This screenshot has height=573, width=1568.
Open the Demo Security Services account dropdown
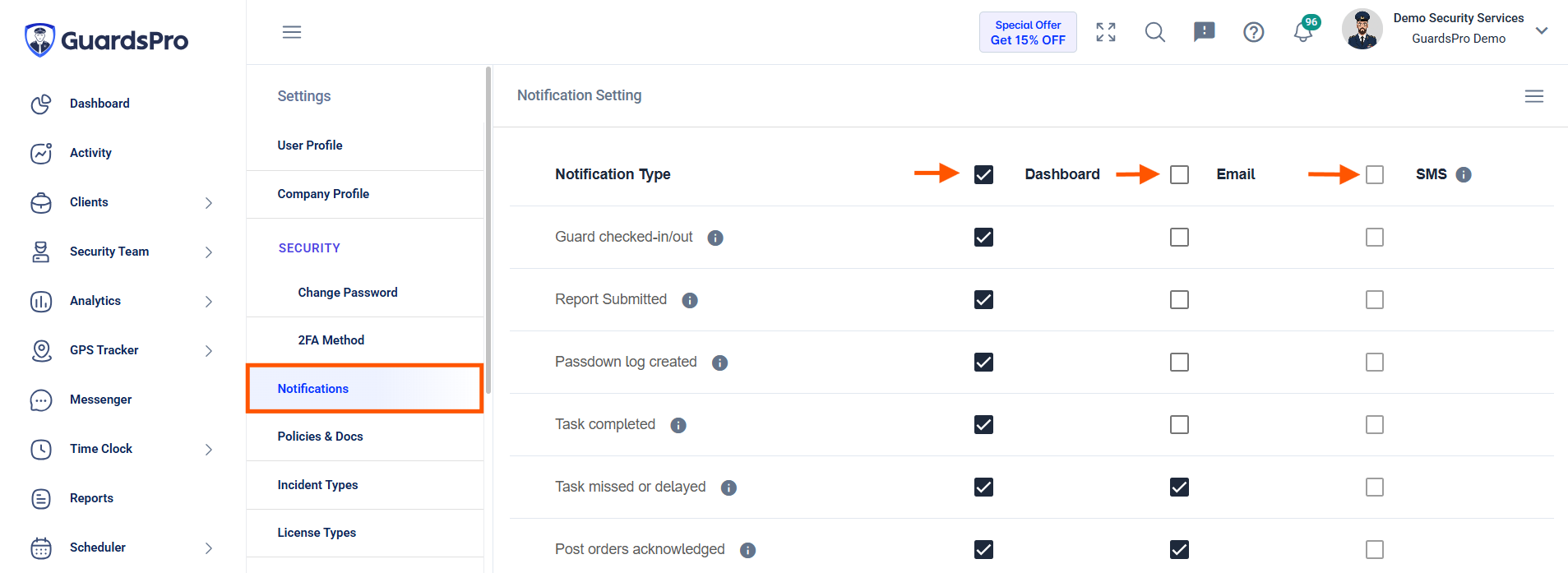pyautogui.click(x=1542, y=31)
